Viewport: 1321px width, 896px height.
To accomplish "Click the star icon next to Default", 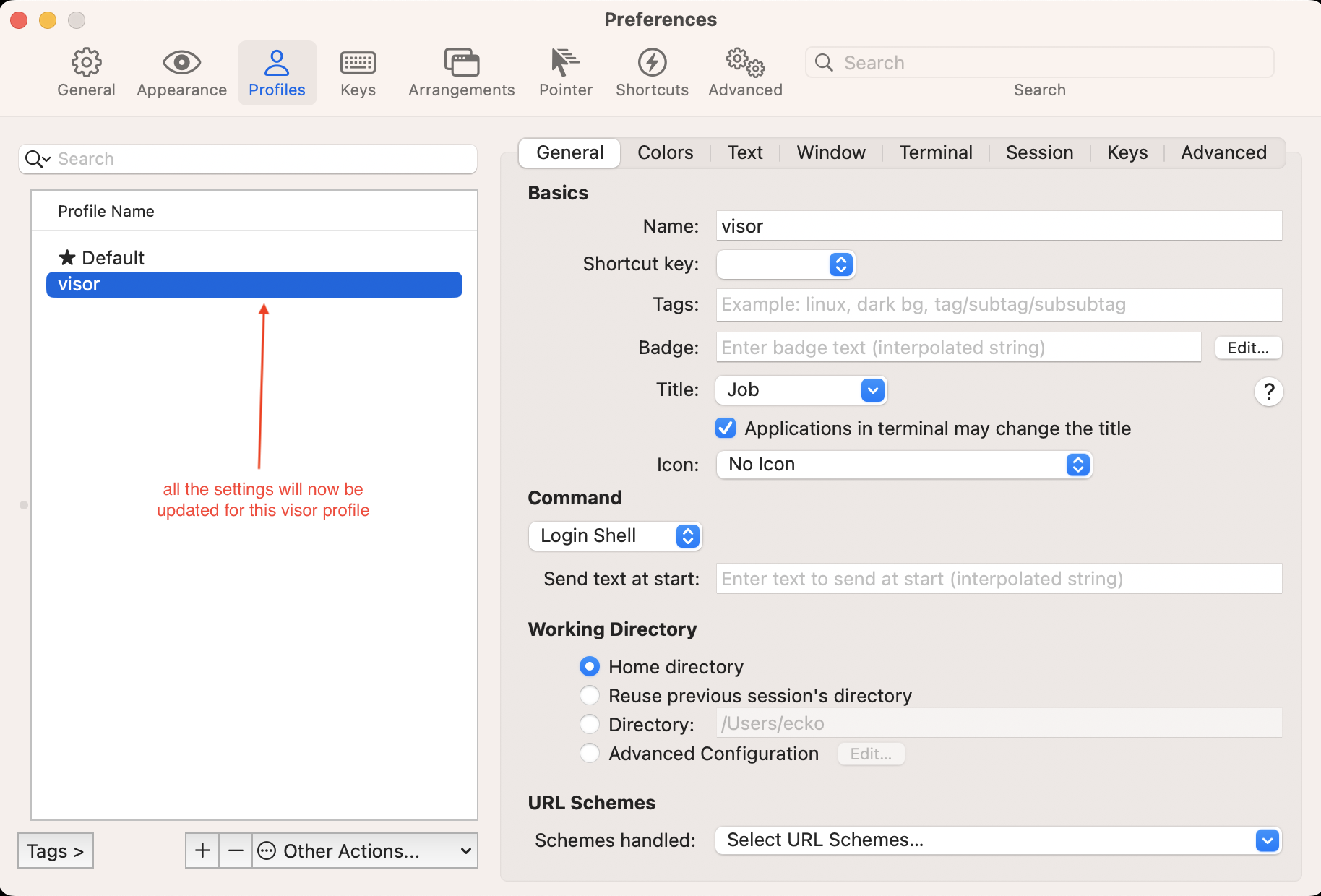I will (x=67, y=257).
